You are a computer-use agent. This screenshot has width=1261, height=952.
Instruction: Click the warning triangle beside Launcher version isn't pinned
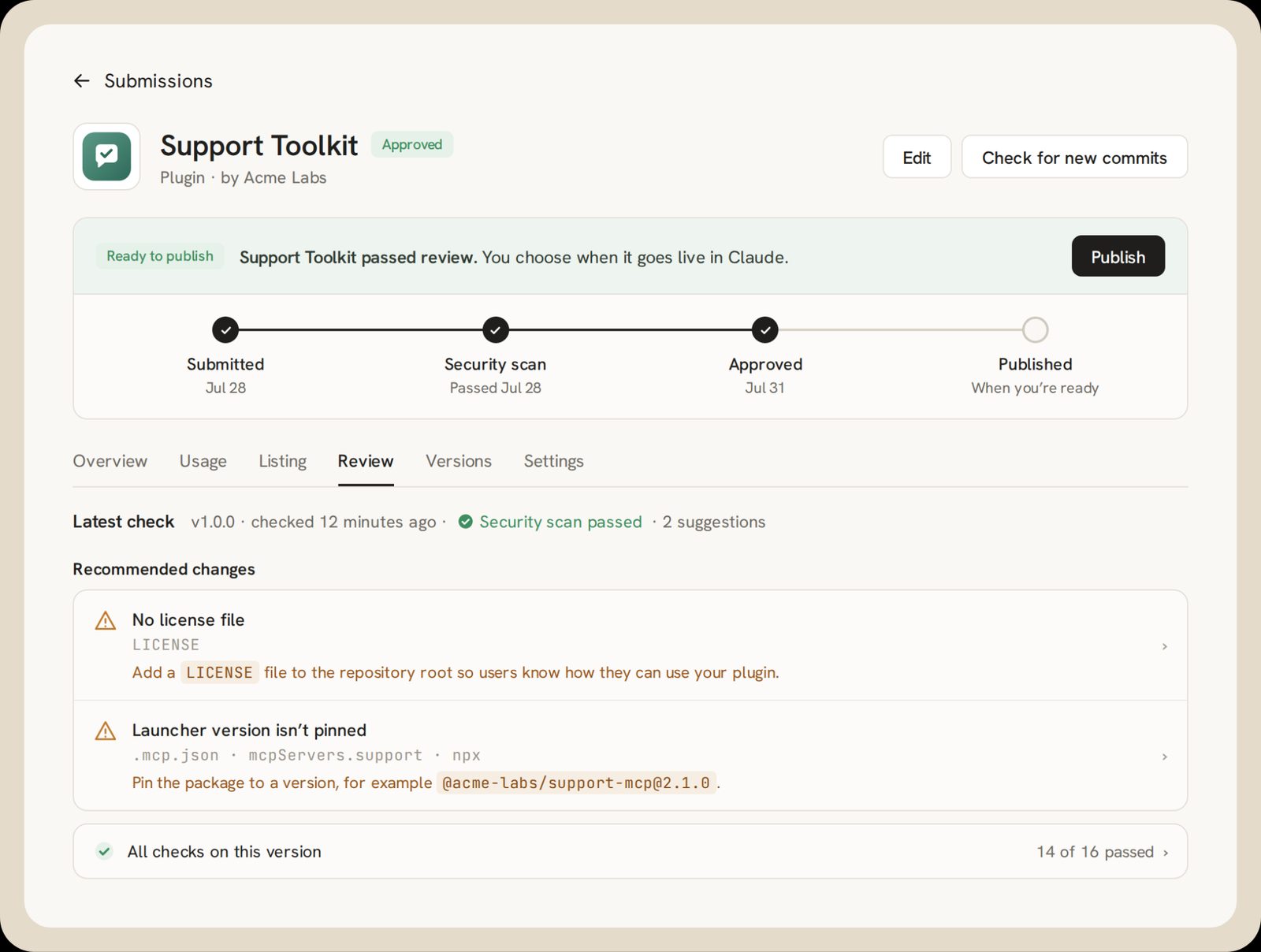[x=106, y=731]
